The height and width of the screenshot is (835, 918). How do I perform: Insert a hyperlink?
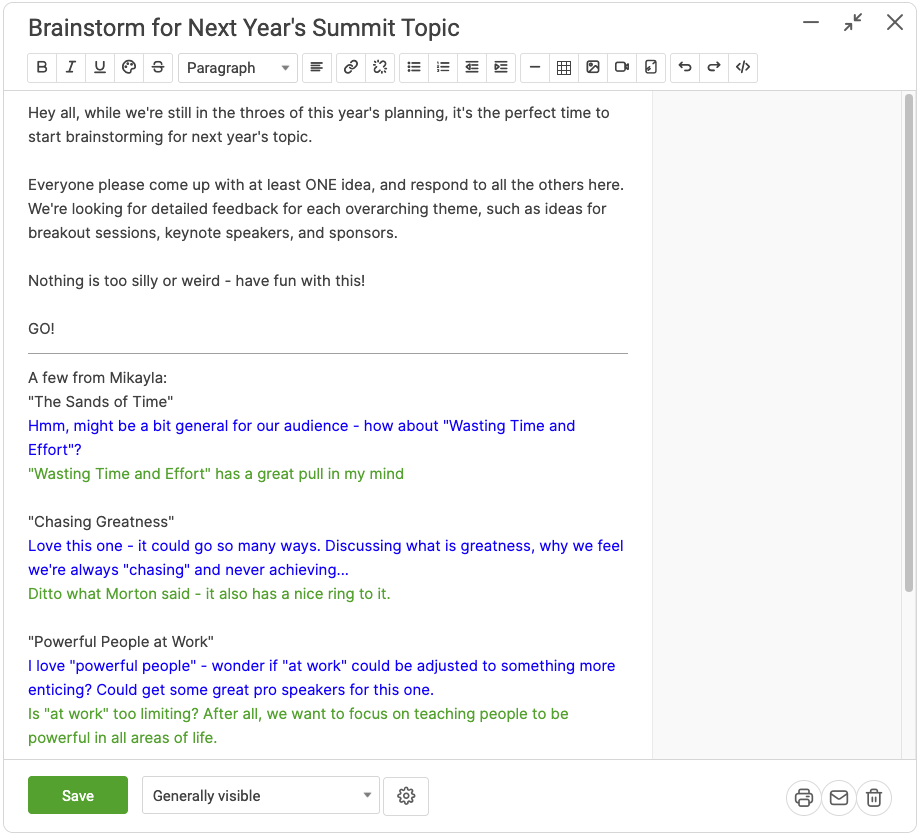coord(351,68)
